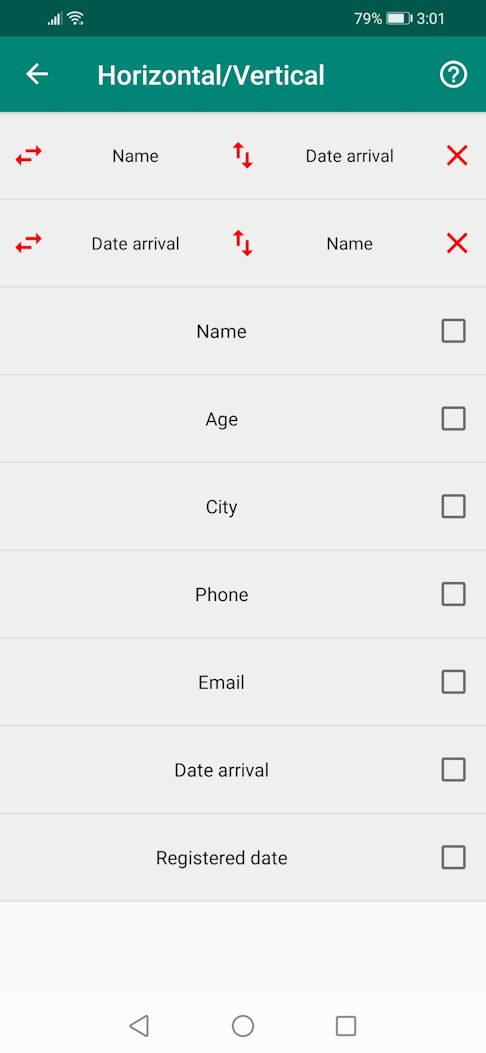Tap Android home navigation button
The width and height of the screenshot is (486, 1053).
point(242,1025)
